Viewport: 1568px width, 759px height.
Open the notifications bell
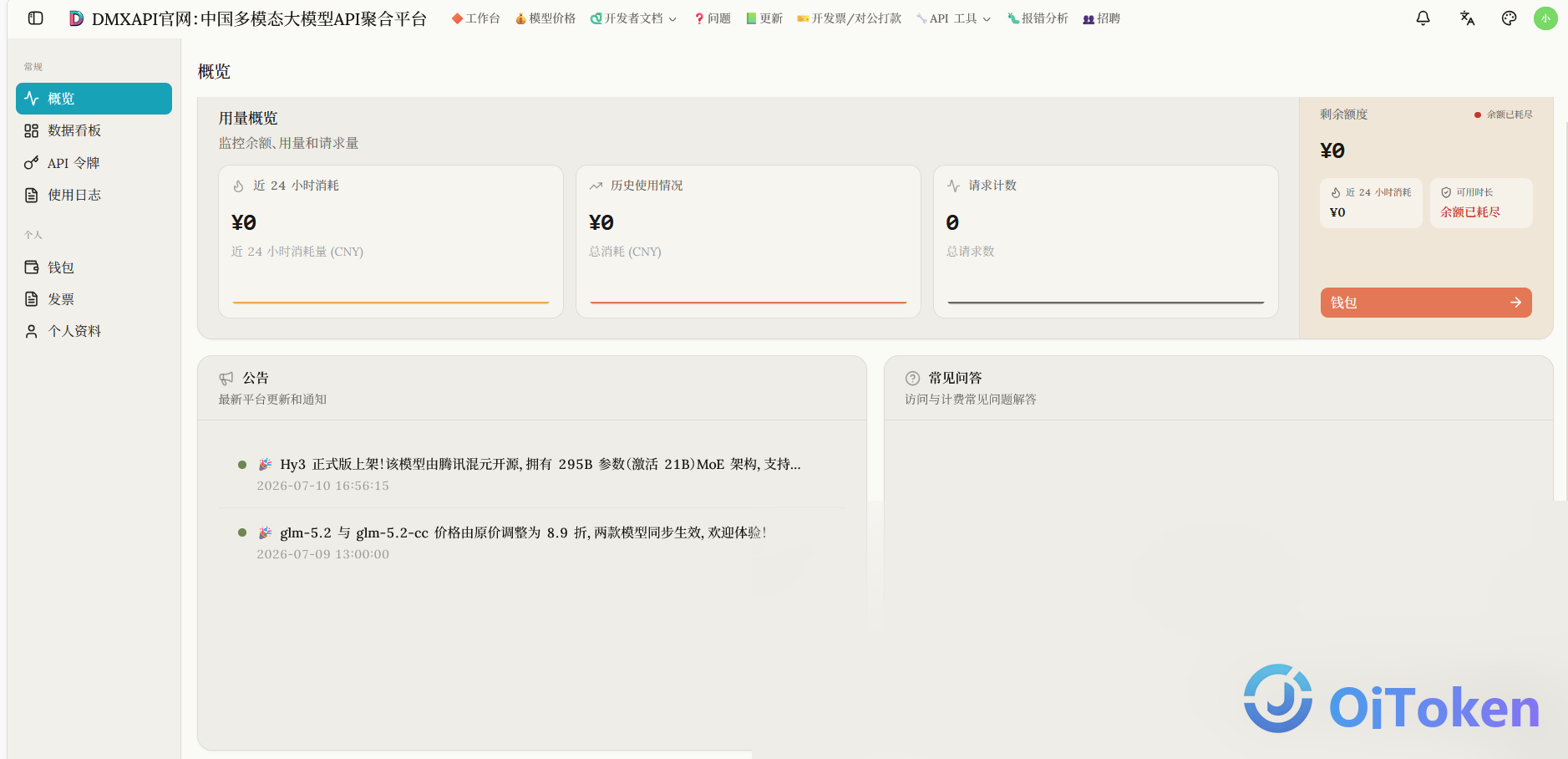coord(1423,18)
